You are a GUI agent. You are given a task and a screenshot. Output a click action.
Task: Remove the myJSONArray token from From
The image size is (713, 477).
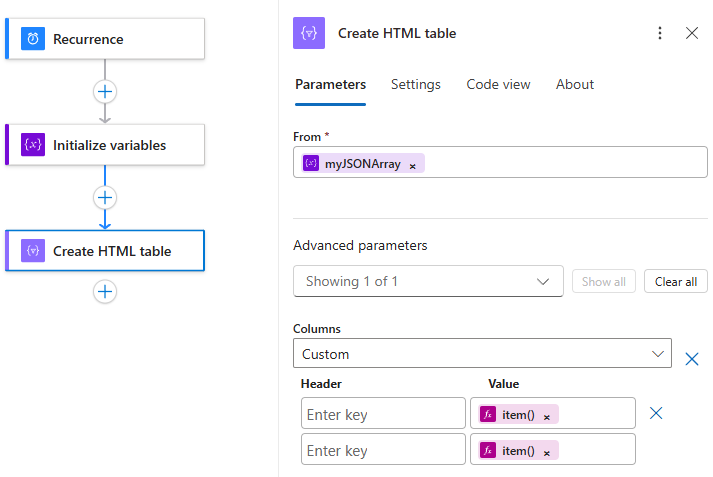click(412, 166)
